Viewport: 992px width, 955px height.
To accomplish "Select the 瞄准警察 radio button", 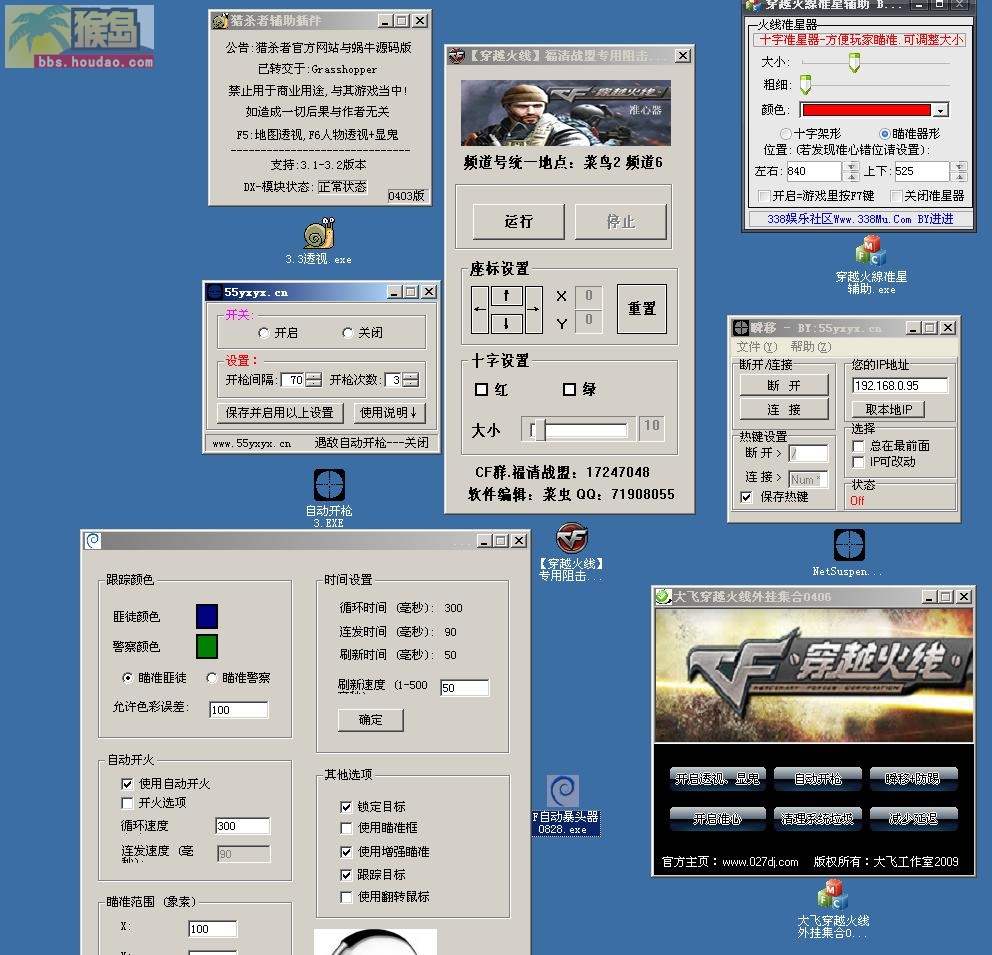I will (212, 678).
